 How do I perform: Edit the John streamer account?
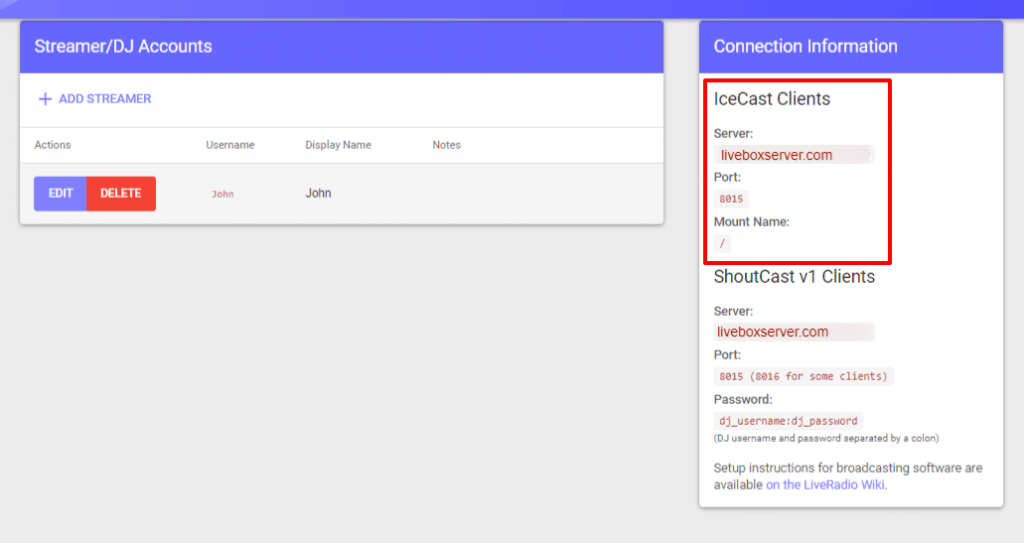60,193
